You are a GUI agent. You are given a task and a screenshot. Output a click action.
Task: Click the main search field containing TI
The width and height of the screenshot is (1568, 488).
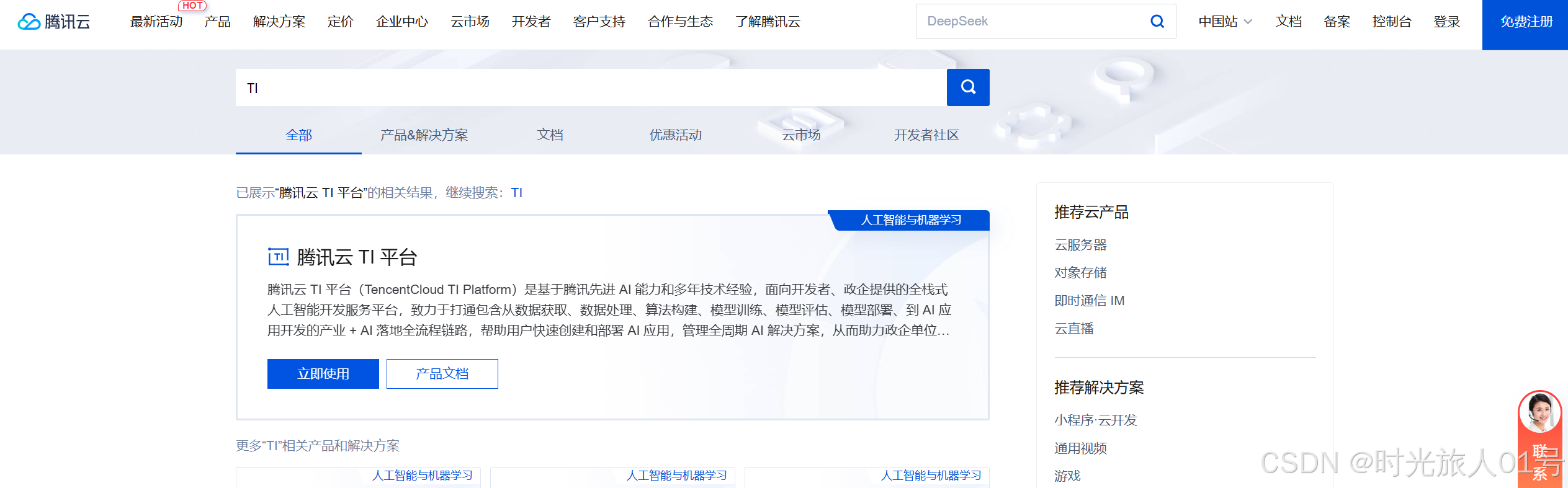click(x=591, y=87)
